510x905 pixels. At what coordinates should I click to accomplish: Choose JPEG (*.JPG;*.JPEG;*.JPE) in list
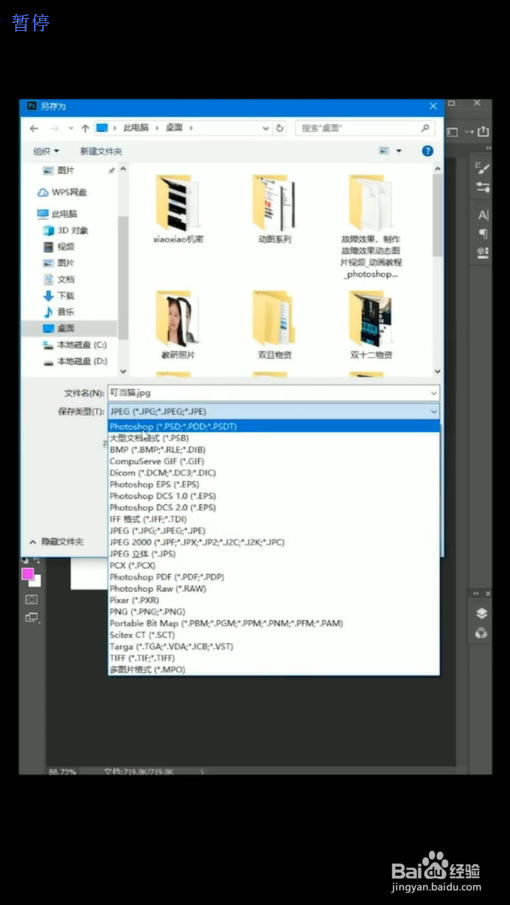tap(273, 530)
